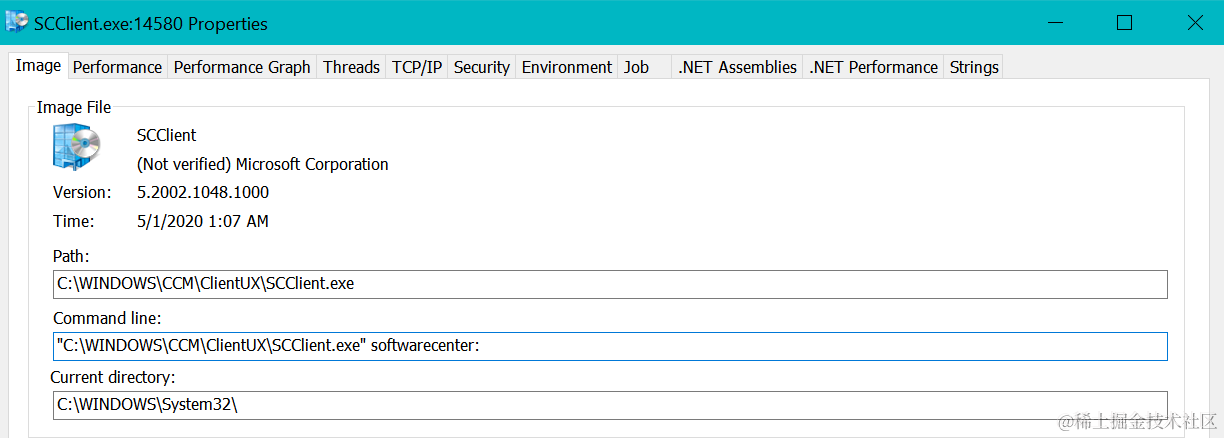Click the time value 5/1/2020 1:07 AM
This screenshot has height=438, width=1224.
coord(203,221)
